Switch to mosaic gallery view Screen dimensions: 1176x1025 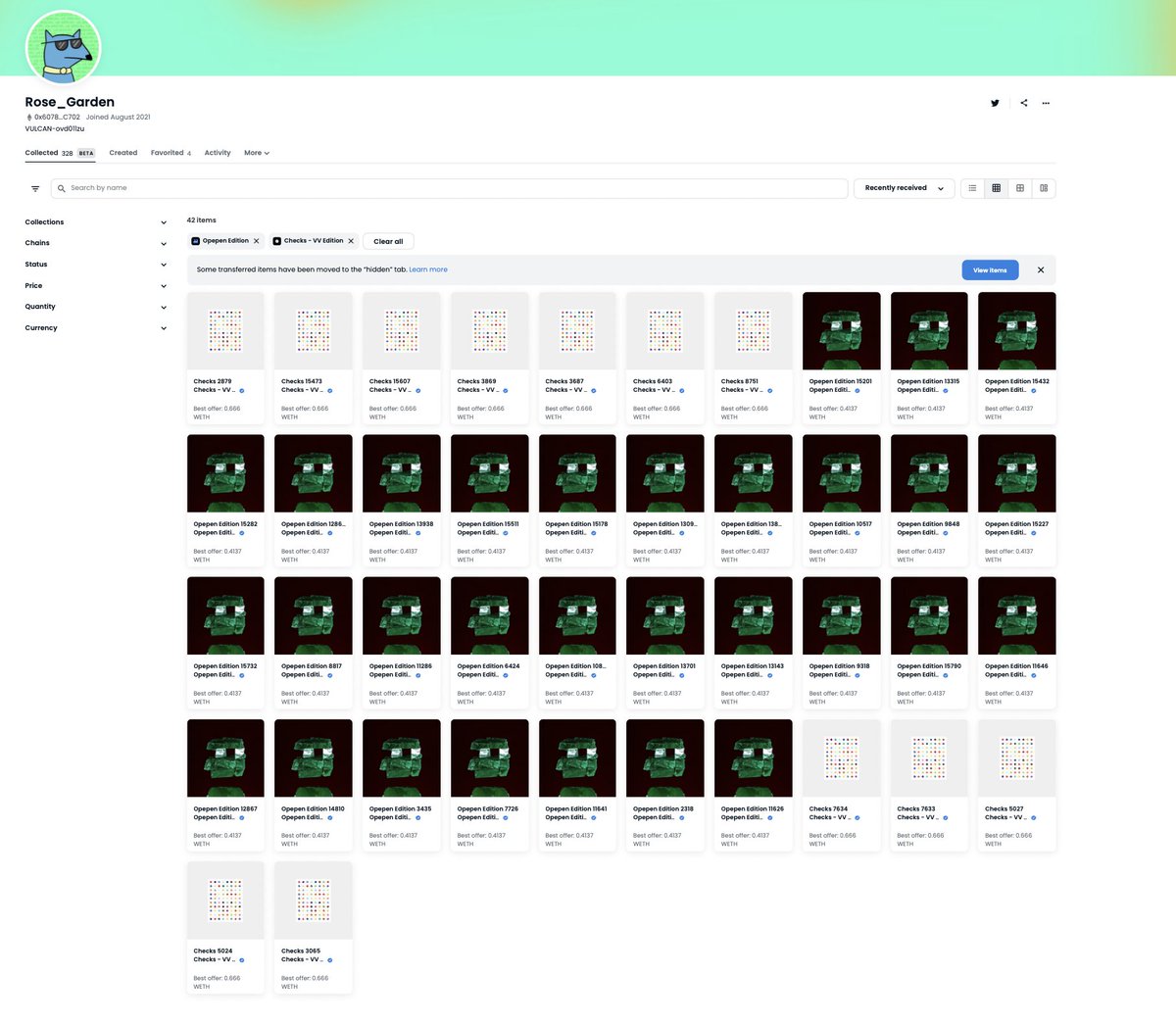click(1044, 188)
